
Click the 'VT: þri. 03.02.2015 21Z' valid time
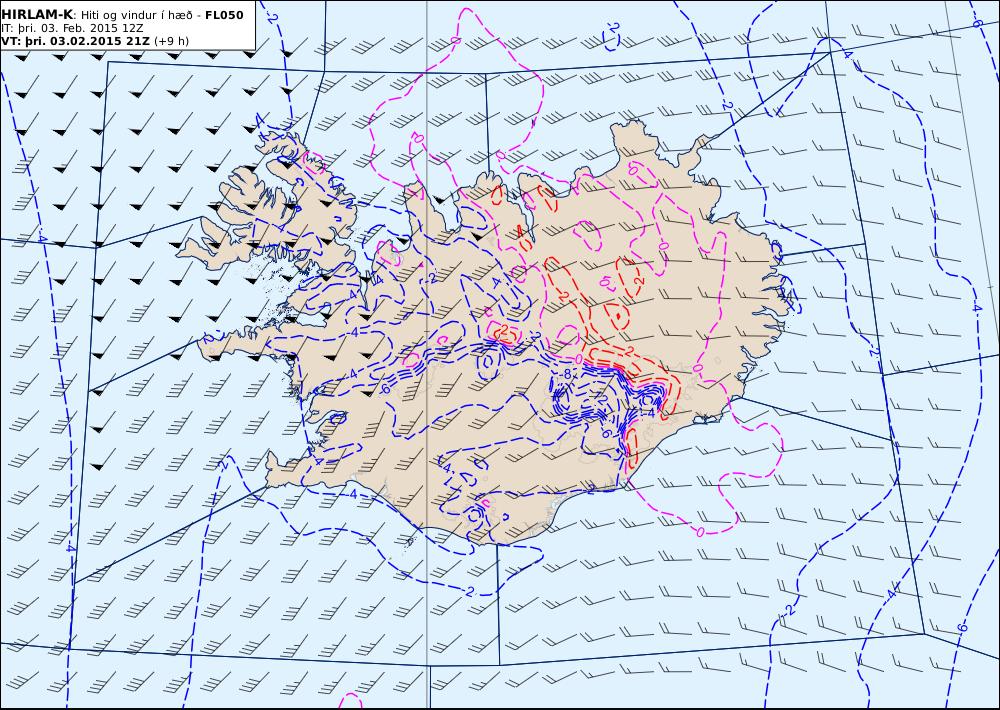[76, 41]
